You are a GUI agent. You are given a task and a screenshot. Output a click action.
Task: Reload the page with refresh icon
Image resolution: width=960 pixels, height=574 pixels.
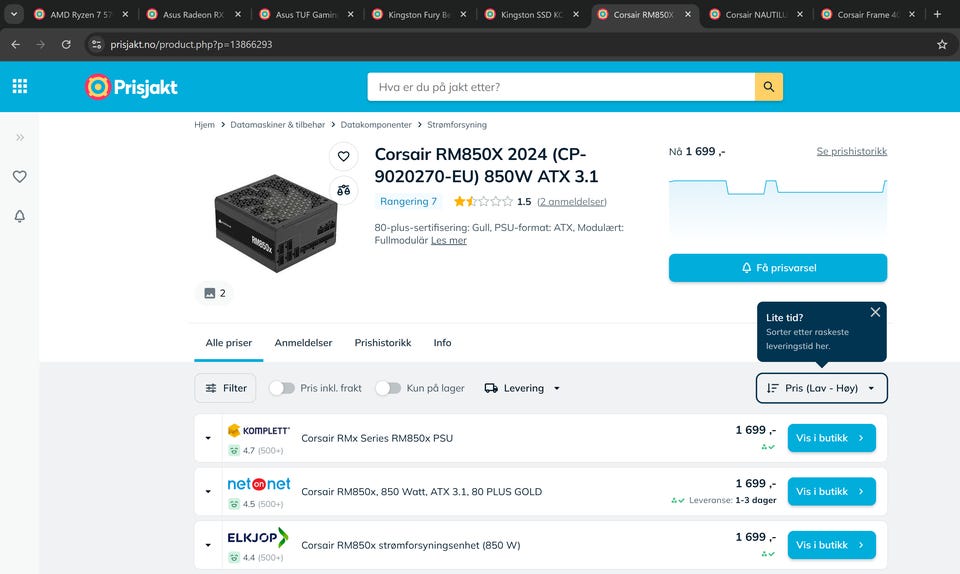(x=66, y=45)
